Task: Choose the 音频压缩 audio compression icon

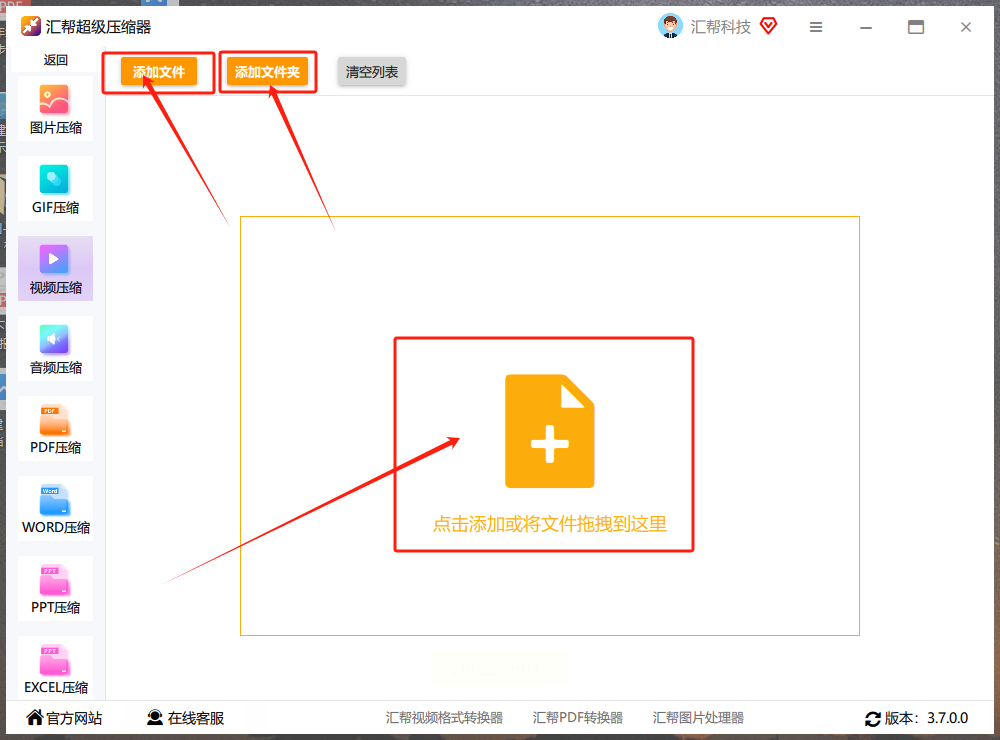Action: click(54, 339)
